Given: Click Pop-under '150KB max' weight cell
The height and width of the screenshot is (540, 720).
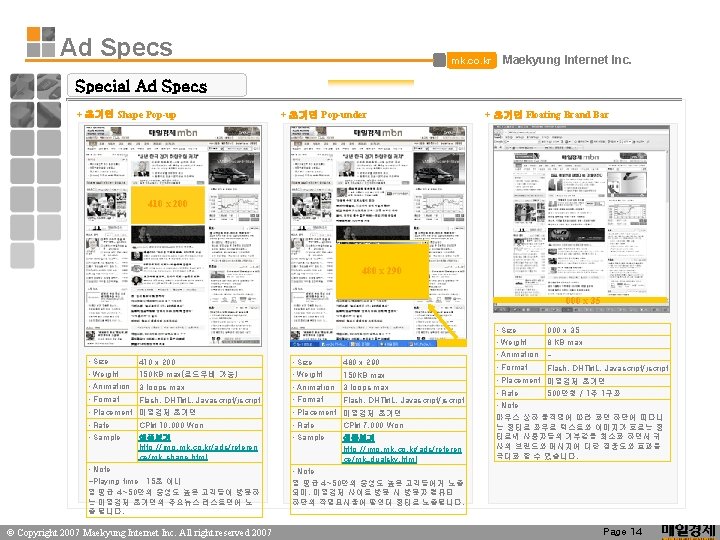Looking at the screenshot, I should [x=404, y=375].
